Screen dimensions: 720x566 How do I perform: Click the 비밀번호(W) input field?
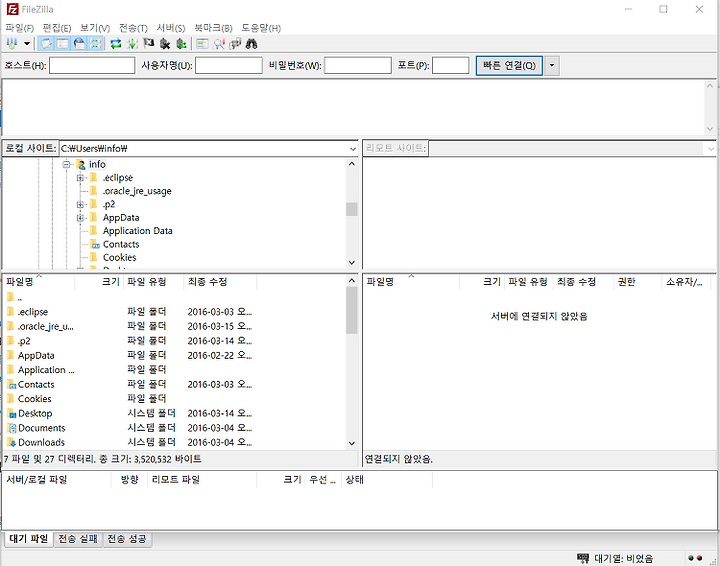click(358, 66)
